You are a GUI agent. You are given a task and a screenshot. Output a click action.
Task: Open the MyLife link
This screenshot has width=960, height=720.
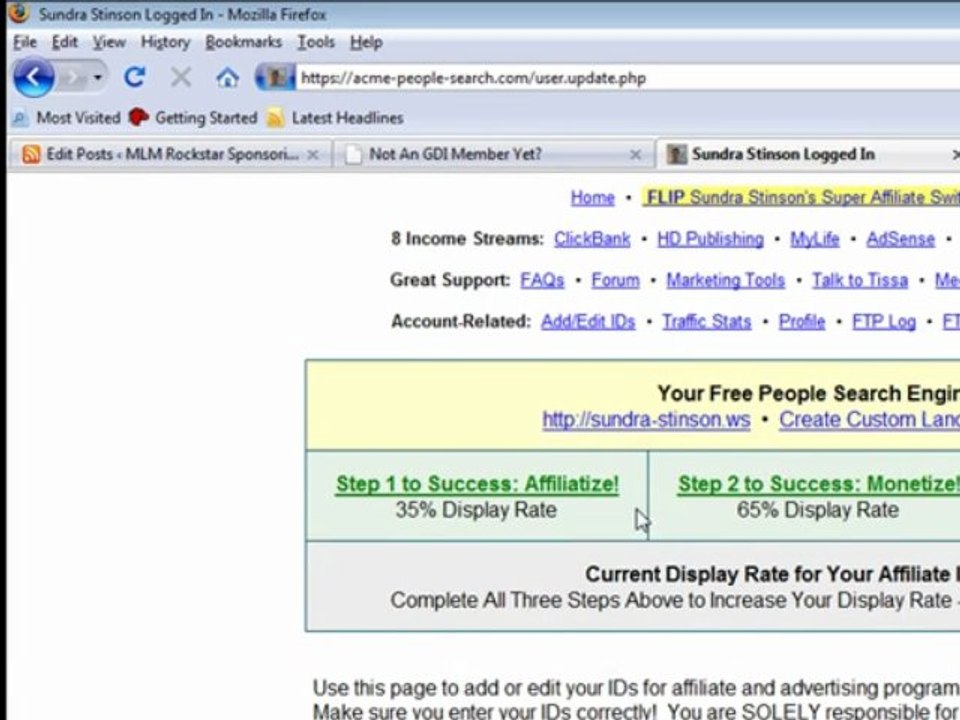[814, 239]
